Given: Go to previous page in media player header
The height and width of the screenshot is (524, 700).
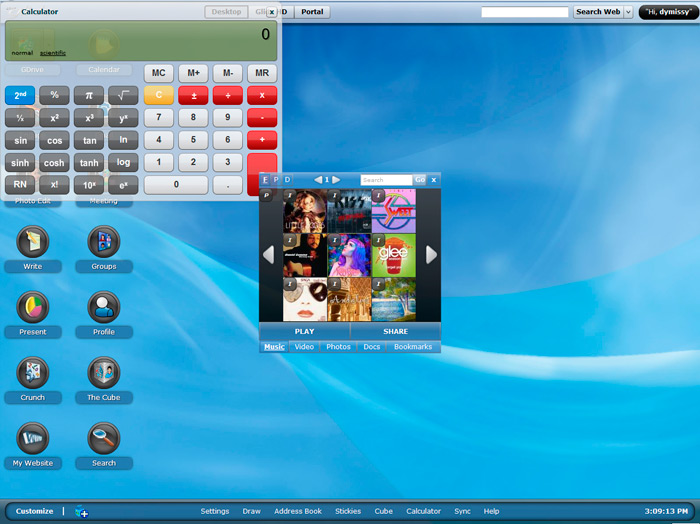Looking at the screenshot, I should (x=318, y=180).
